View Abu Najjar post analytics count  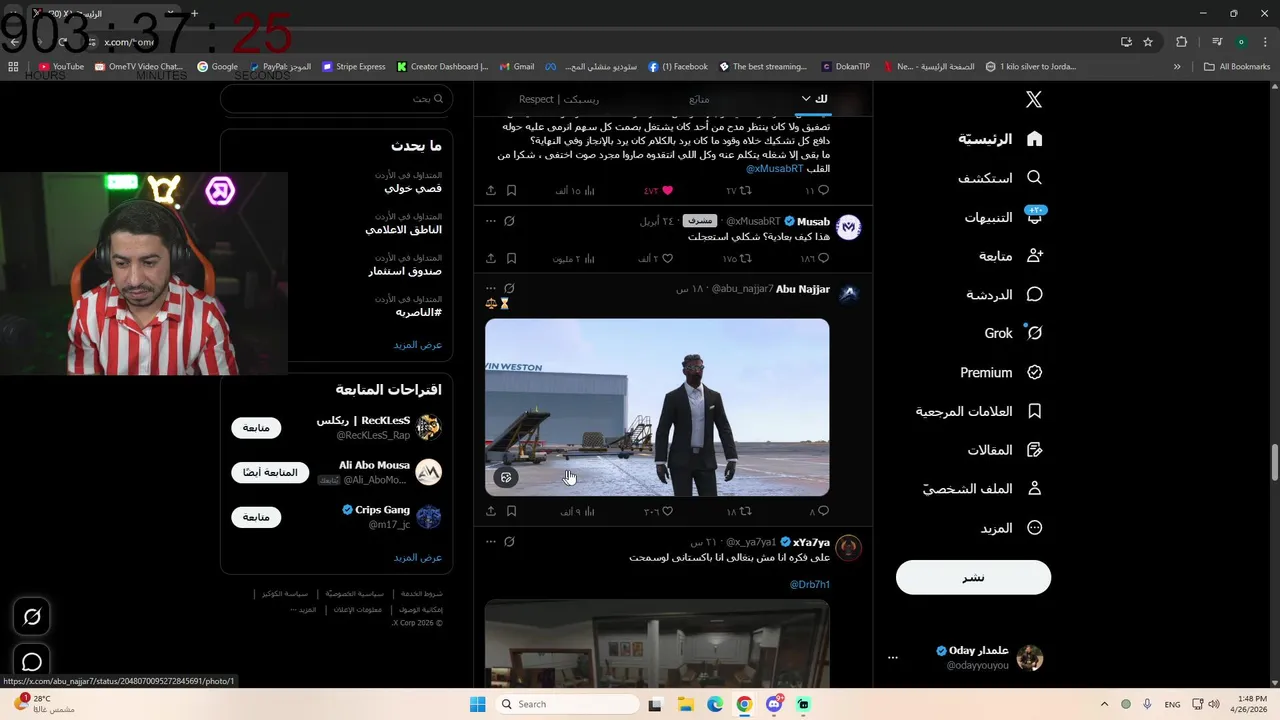click(x=577, y=511)
